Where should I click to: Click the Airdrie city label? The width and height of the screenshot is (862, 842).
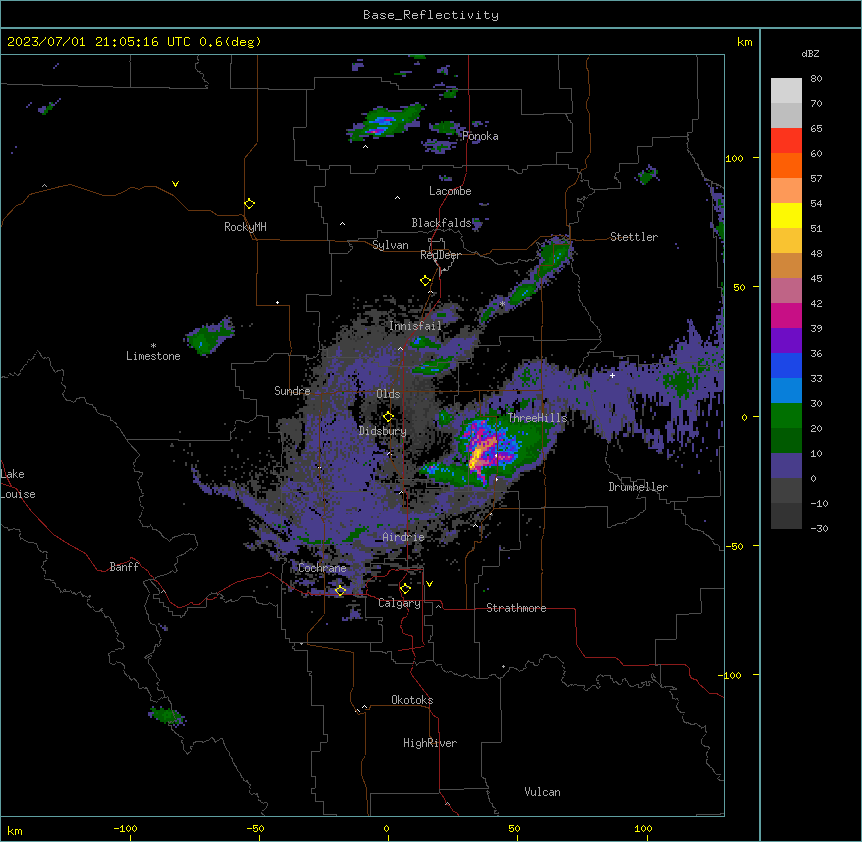tap(404, 537)
